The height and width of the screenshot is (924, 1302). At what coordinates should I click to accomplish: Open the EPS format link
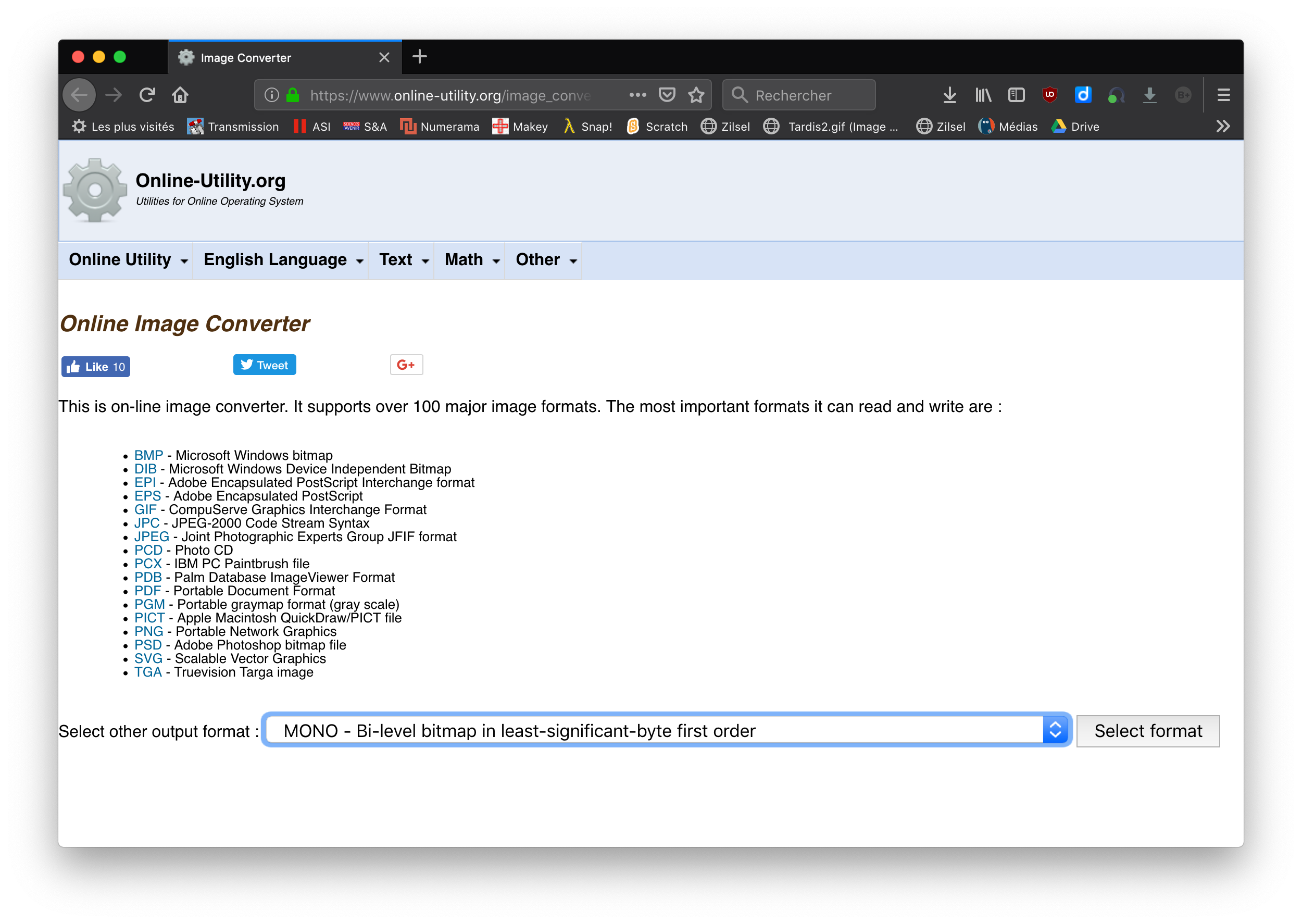[x=148, y=496]
